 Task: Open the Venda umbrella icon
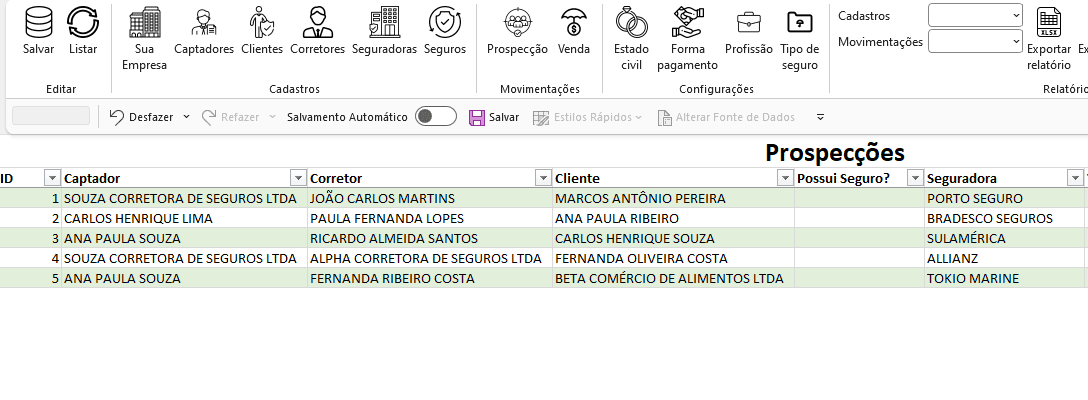[x=573, y=22]
